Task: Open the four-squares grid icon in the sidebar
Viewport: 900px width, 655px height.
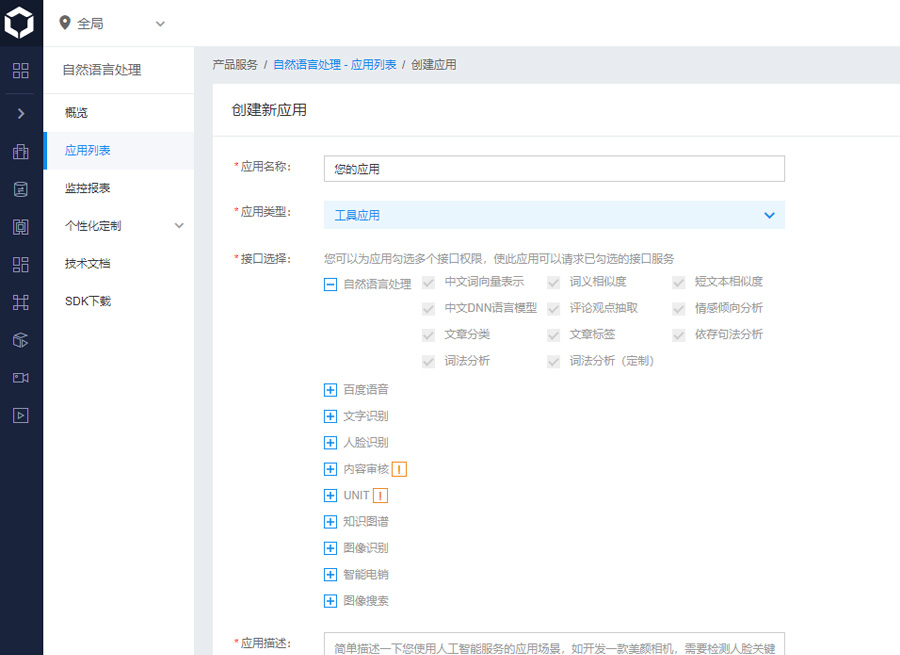Action: (x=21, y=71)
